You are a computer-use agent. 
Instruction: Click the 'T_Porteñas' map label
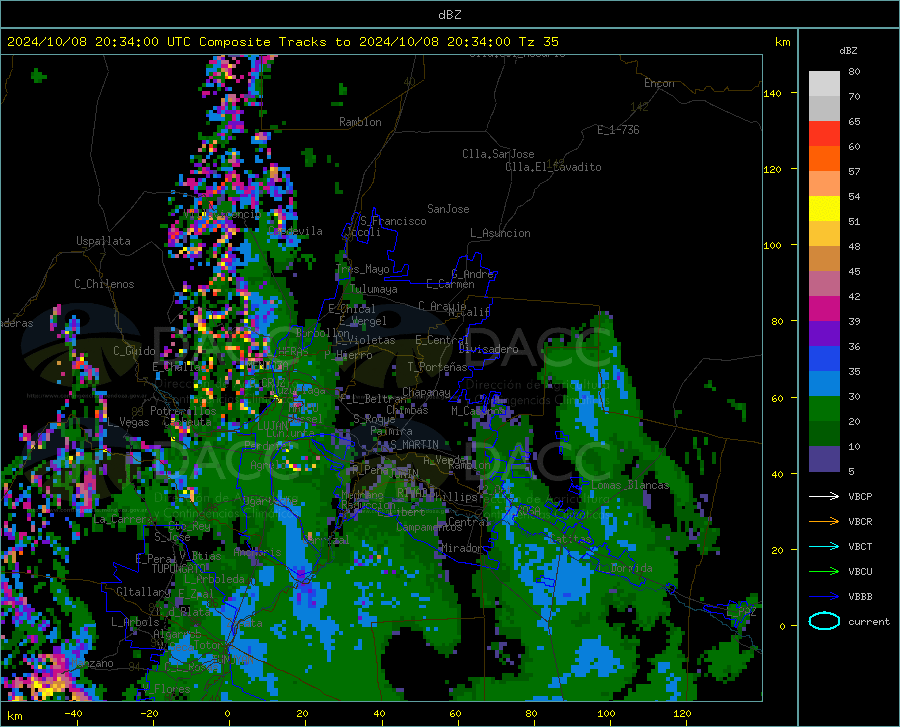pyautogui.click(x=437, y=367)
